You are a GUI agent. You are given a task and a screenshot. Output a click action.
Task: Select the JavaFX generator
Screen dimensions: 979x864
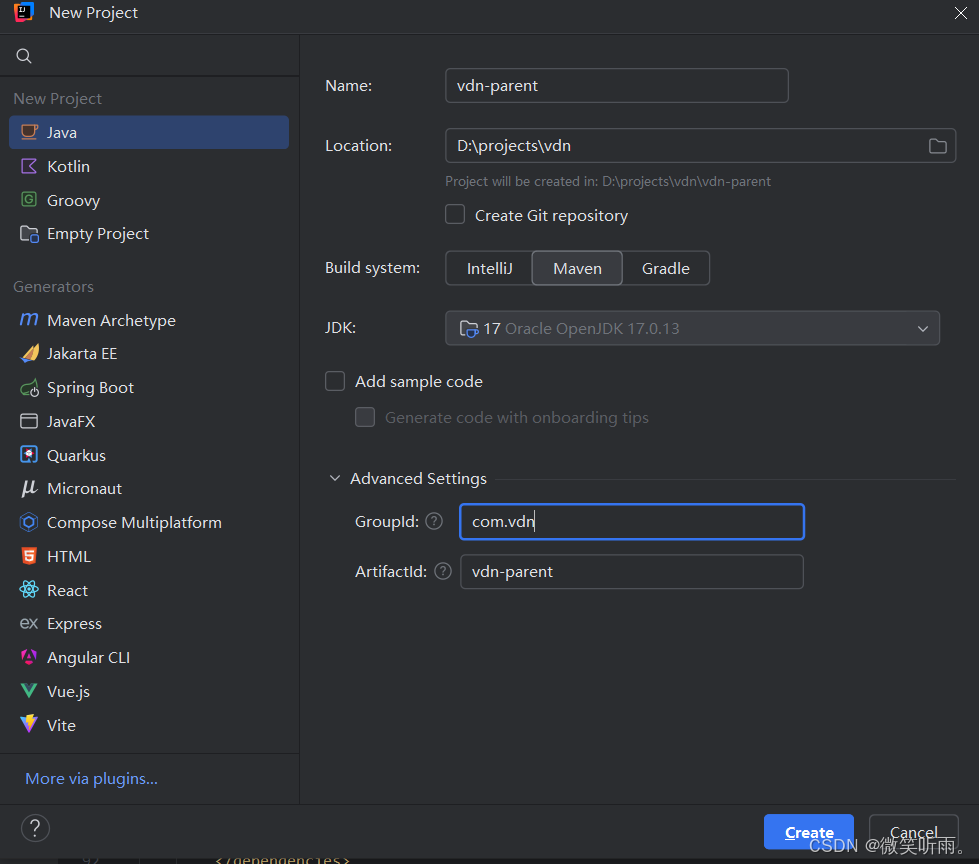tap(149, 421)
